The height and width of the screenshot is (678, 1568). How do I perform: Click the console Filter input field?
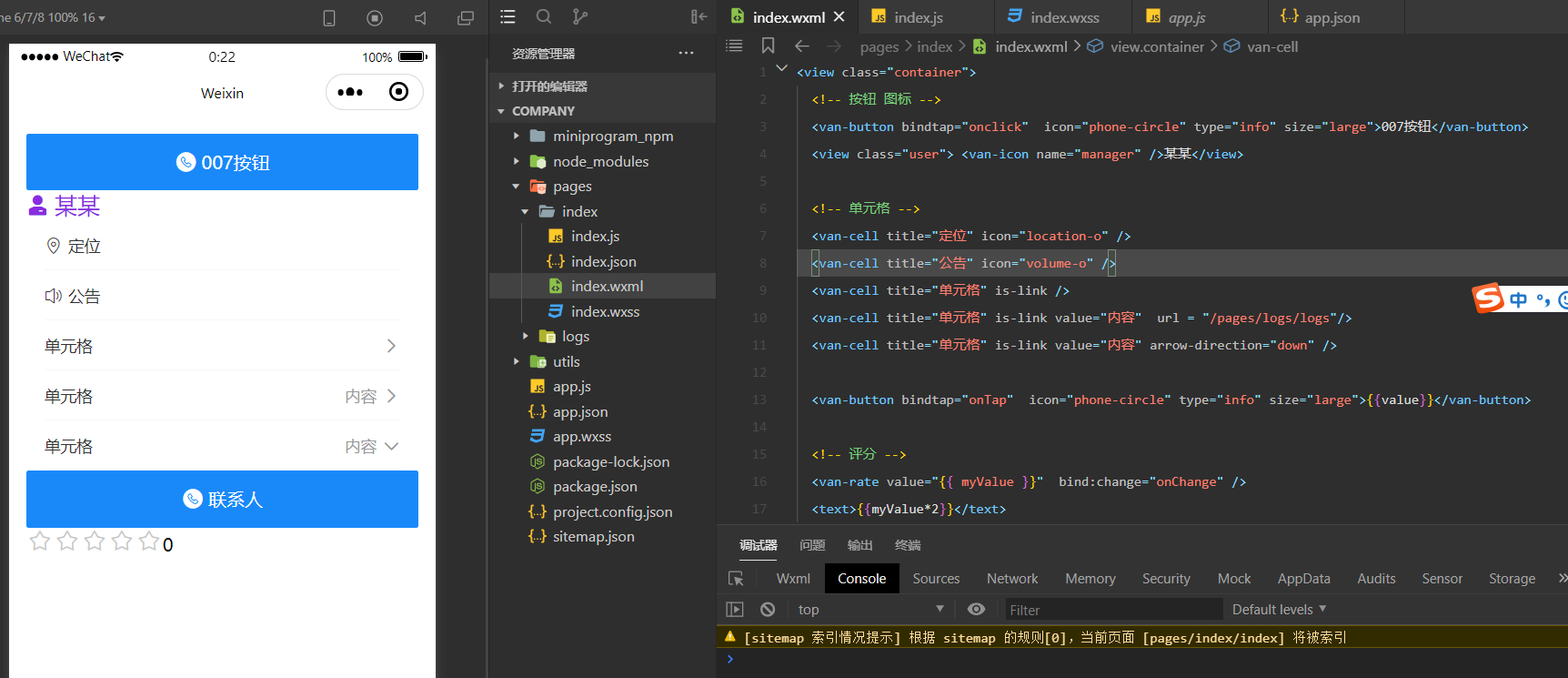[1112, 610]
